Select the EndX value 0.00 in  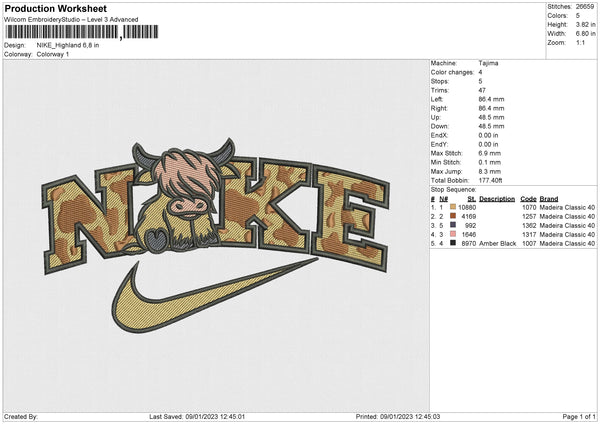[488, 135]
